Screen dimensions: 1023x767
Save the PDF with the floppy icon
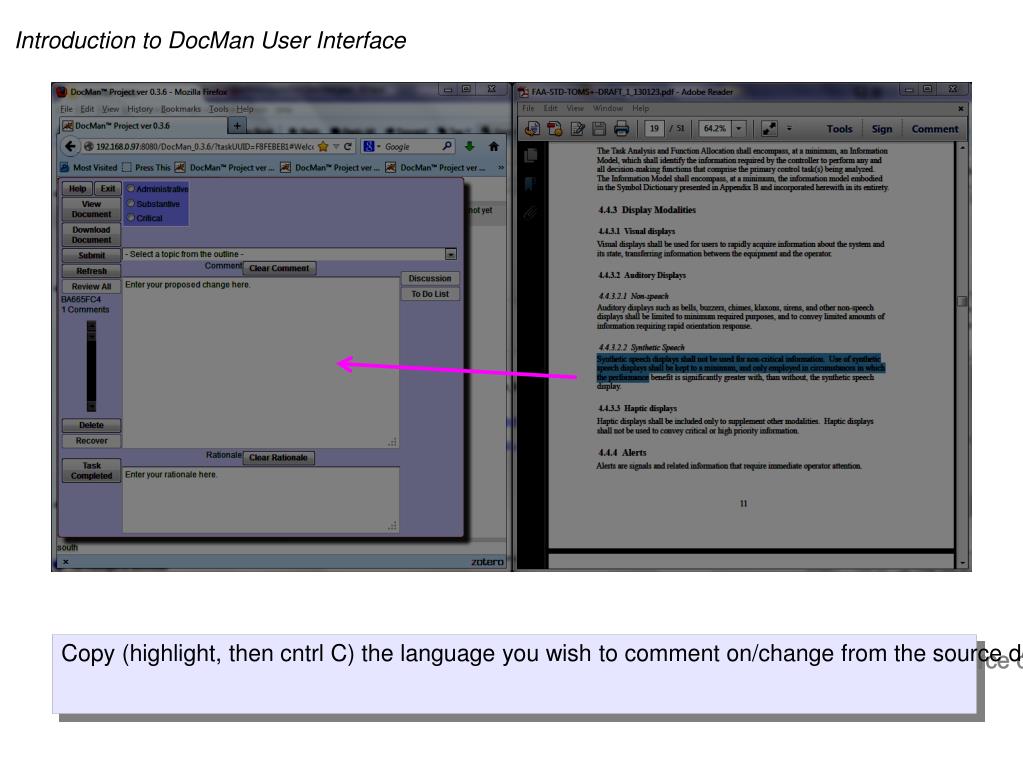click(x=599, y=129)
